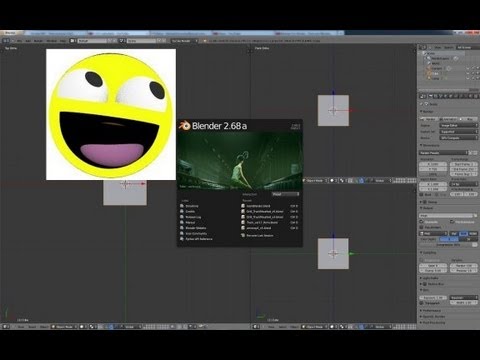Open the output folder browse icon

[475, 216]
